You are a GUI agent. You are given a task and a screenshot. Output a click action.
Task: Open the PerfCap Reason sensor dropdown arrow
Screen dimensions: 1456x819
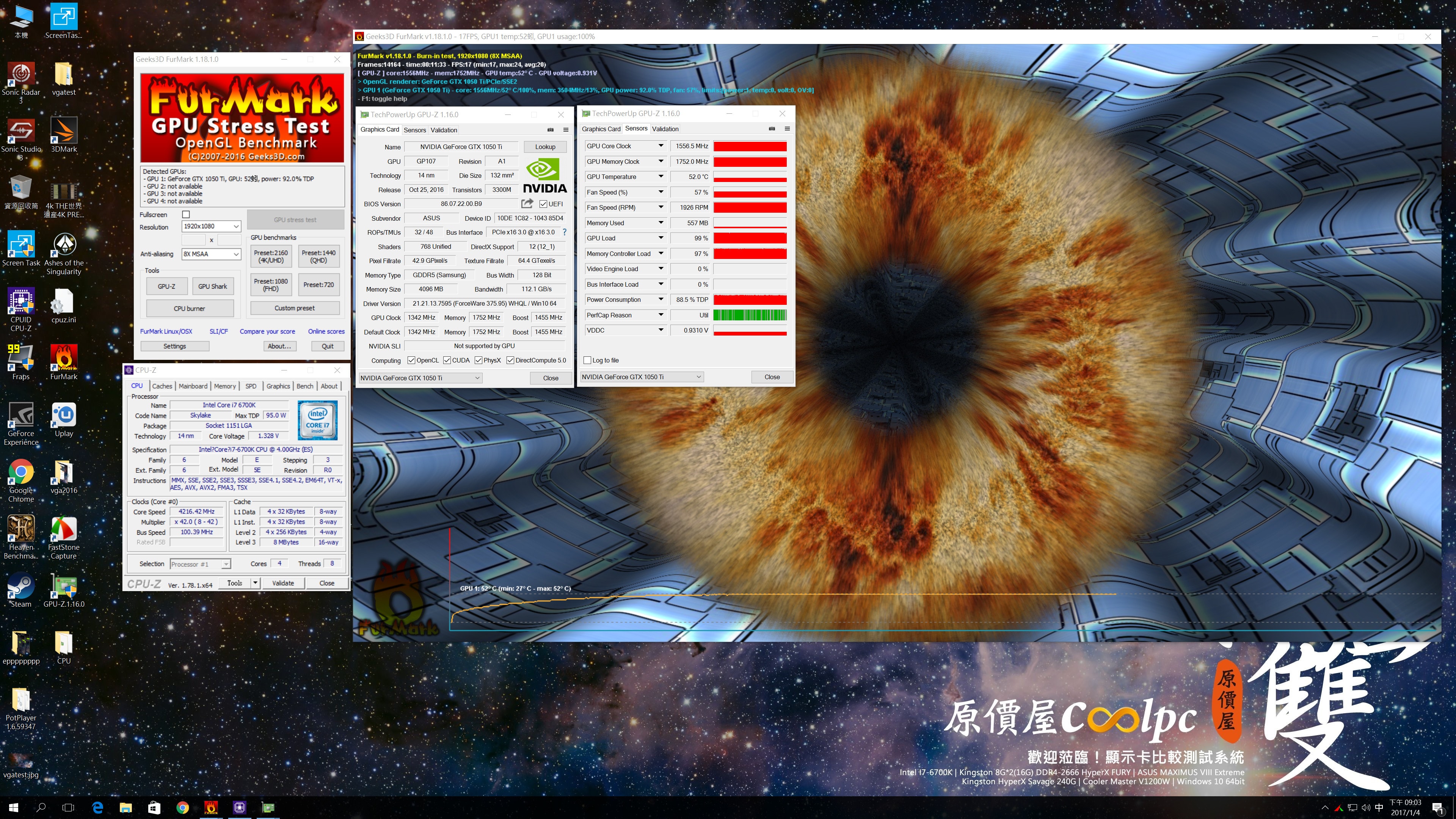(x=660, y=315)
